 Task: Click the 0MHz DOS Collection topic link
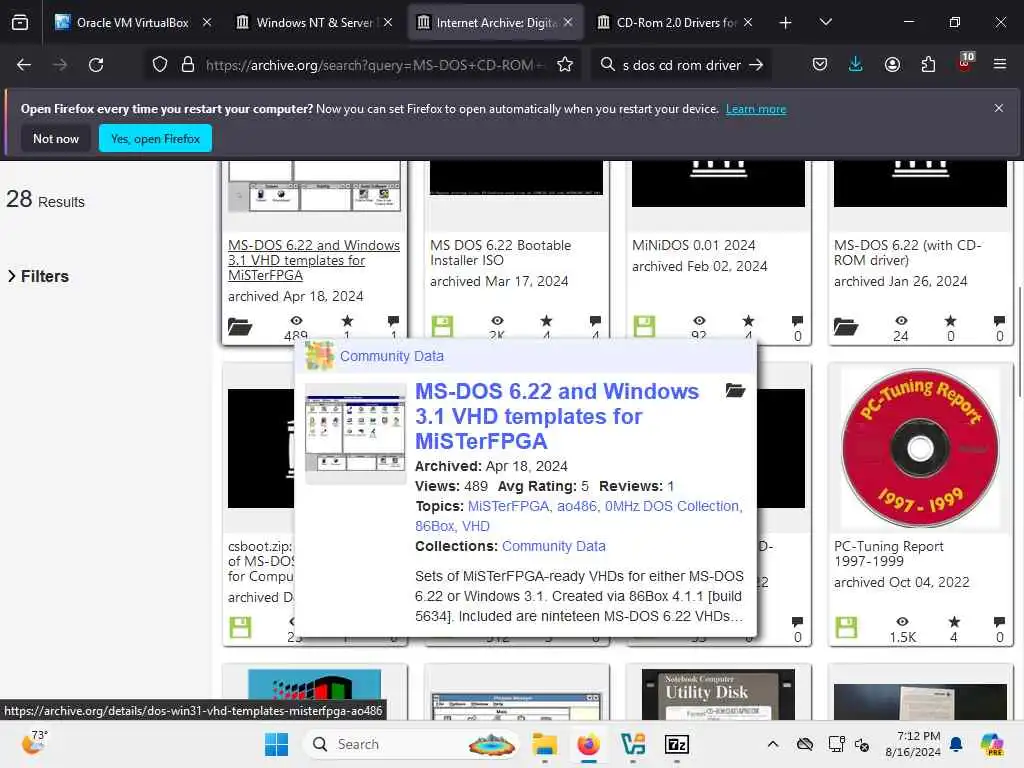672,506
